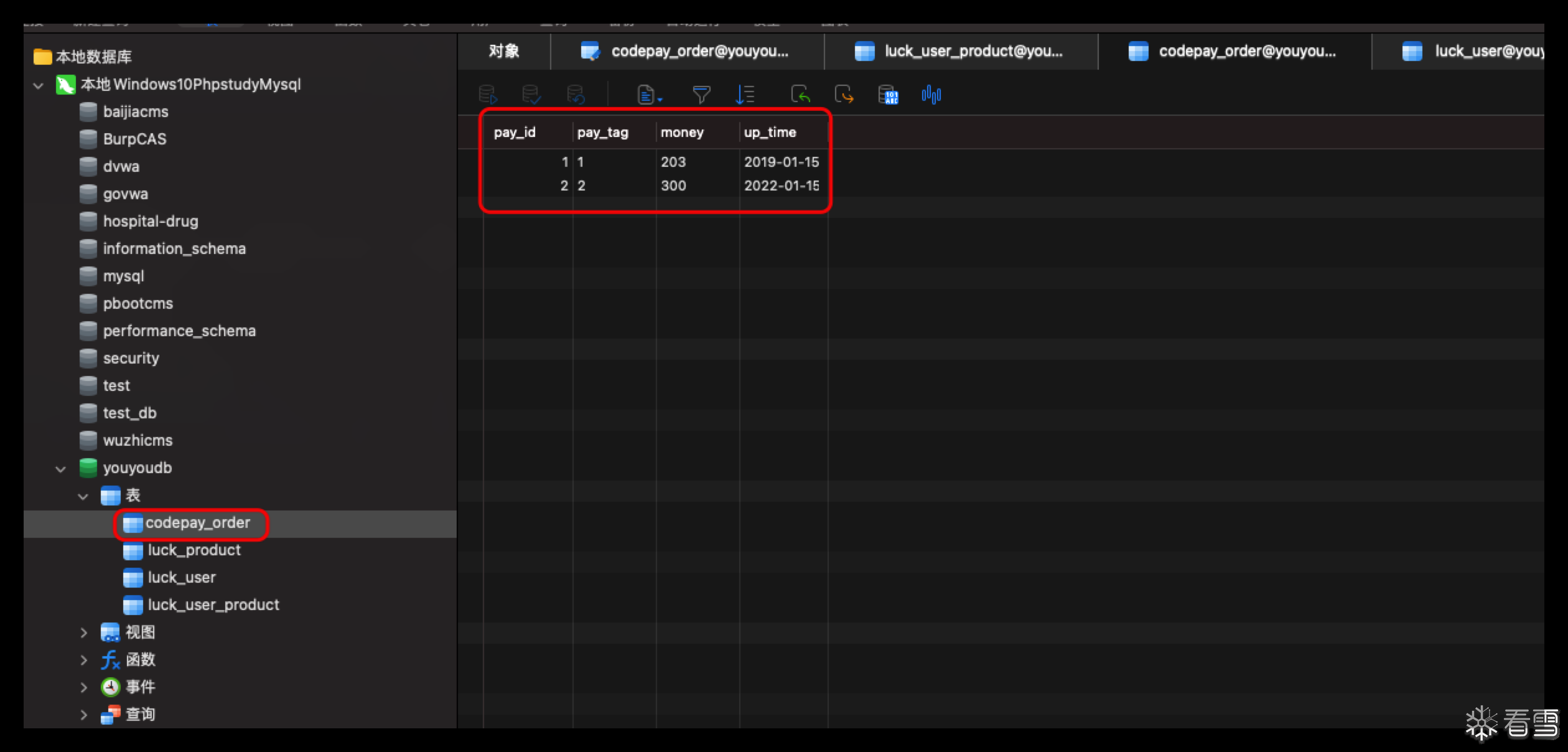Image resolution: width=1568 pixels, height=752 pixels.
Task: Select the pbootcms database
Action: pyautogui.click(x=138, y=303)
